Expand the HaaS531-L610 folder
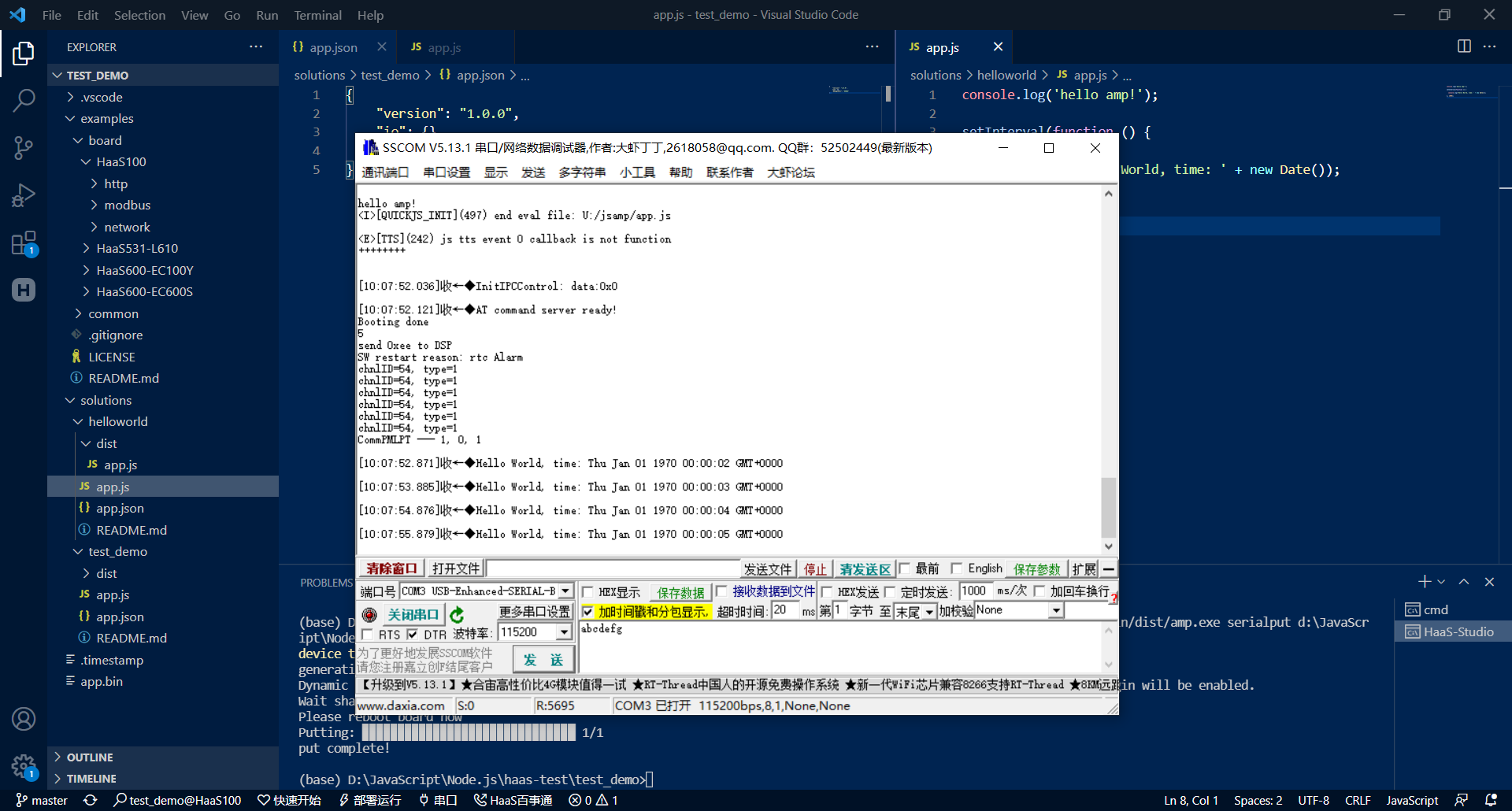The image size is (1512, 811). tap(137, 248)
